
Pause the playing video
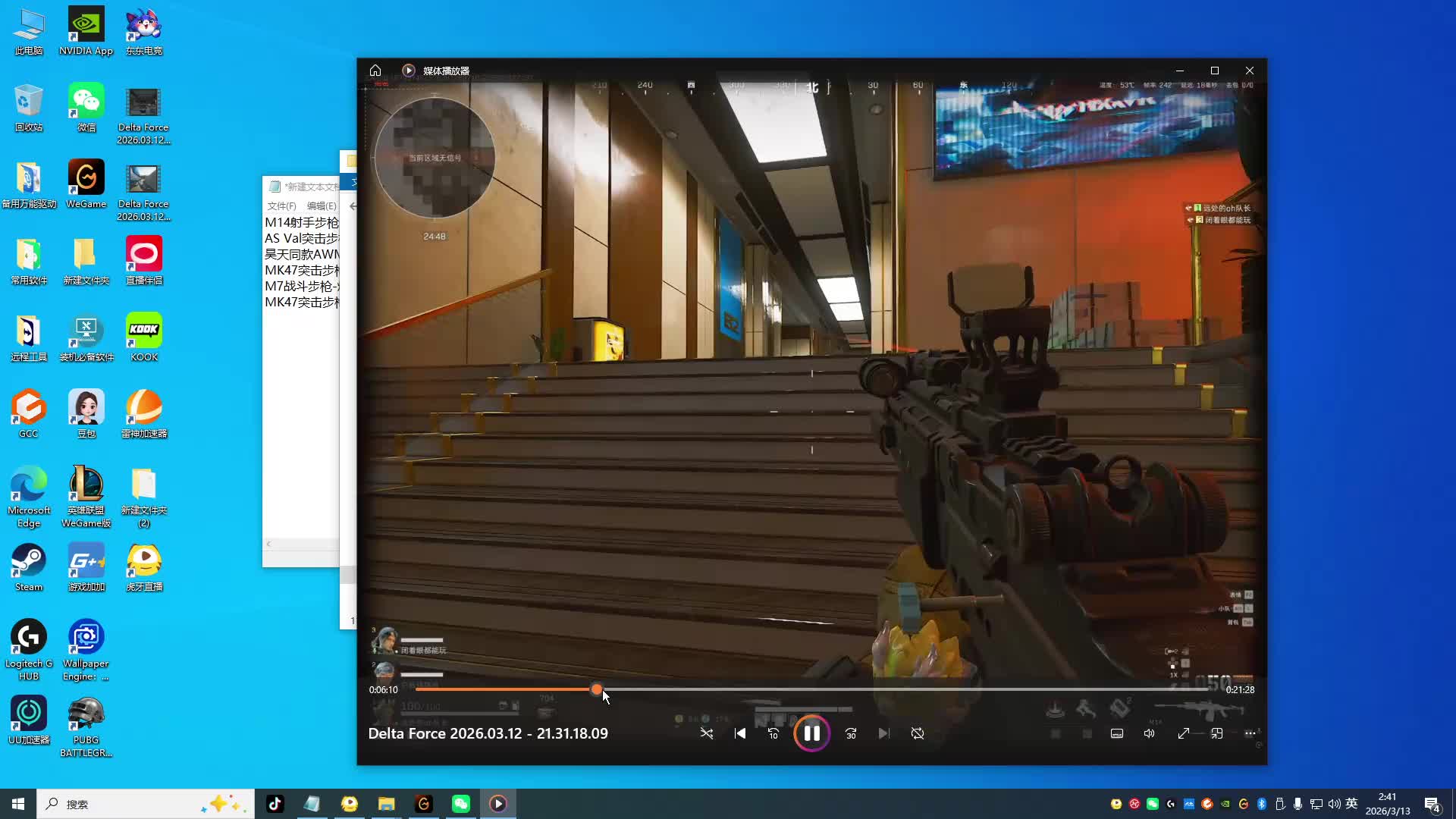click(x=811, y=733)
